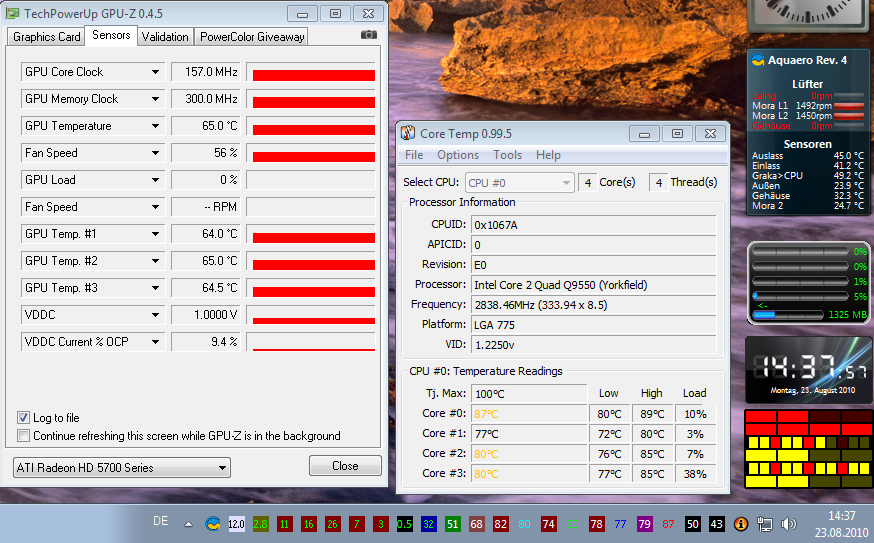874x543 pixels.
Task: Enable continue refreshing in background checkbox
Action: pyautogui.click(x=23, y=435)
